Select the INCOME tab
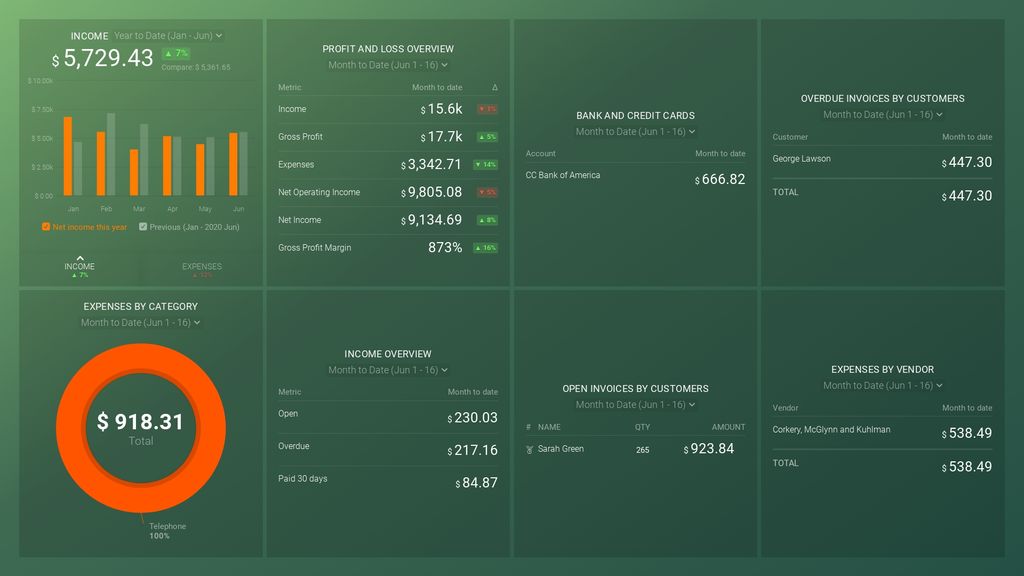The width and height of the screenshot is (1024, 576). pyautogui.click(x=78, y=266)
